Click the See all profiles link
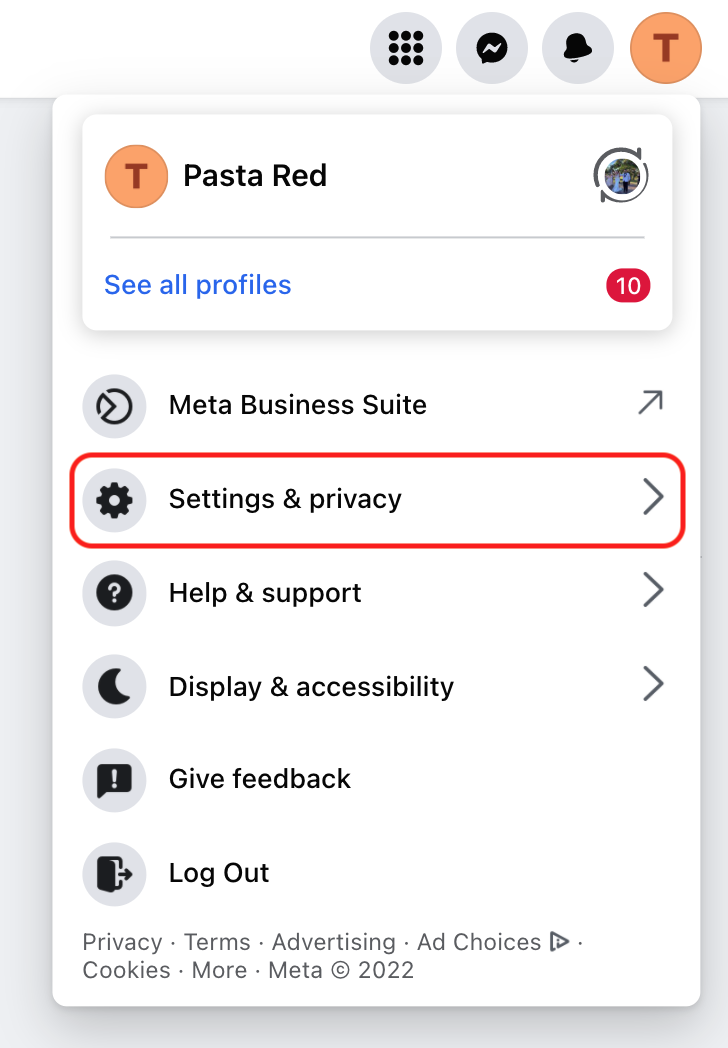This screenshot has width=728, height=1048. (x=197, y=285)
